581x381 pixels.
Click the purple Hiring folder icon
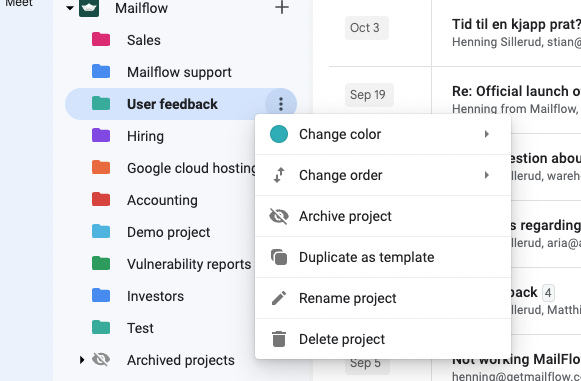pos(101,135)
